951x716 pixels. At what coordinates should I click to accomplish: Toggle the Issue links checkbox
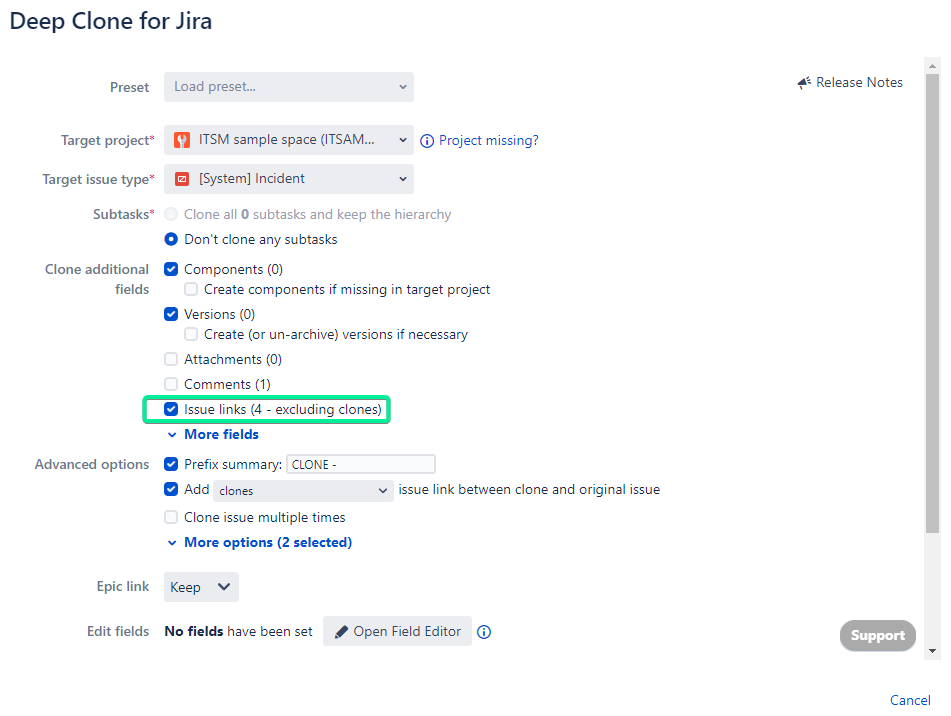click(171, 409)
